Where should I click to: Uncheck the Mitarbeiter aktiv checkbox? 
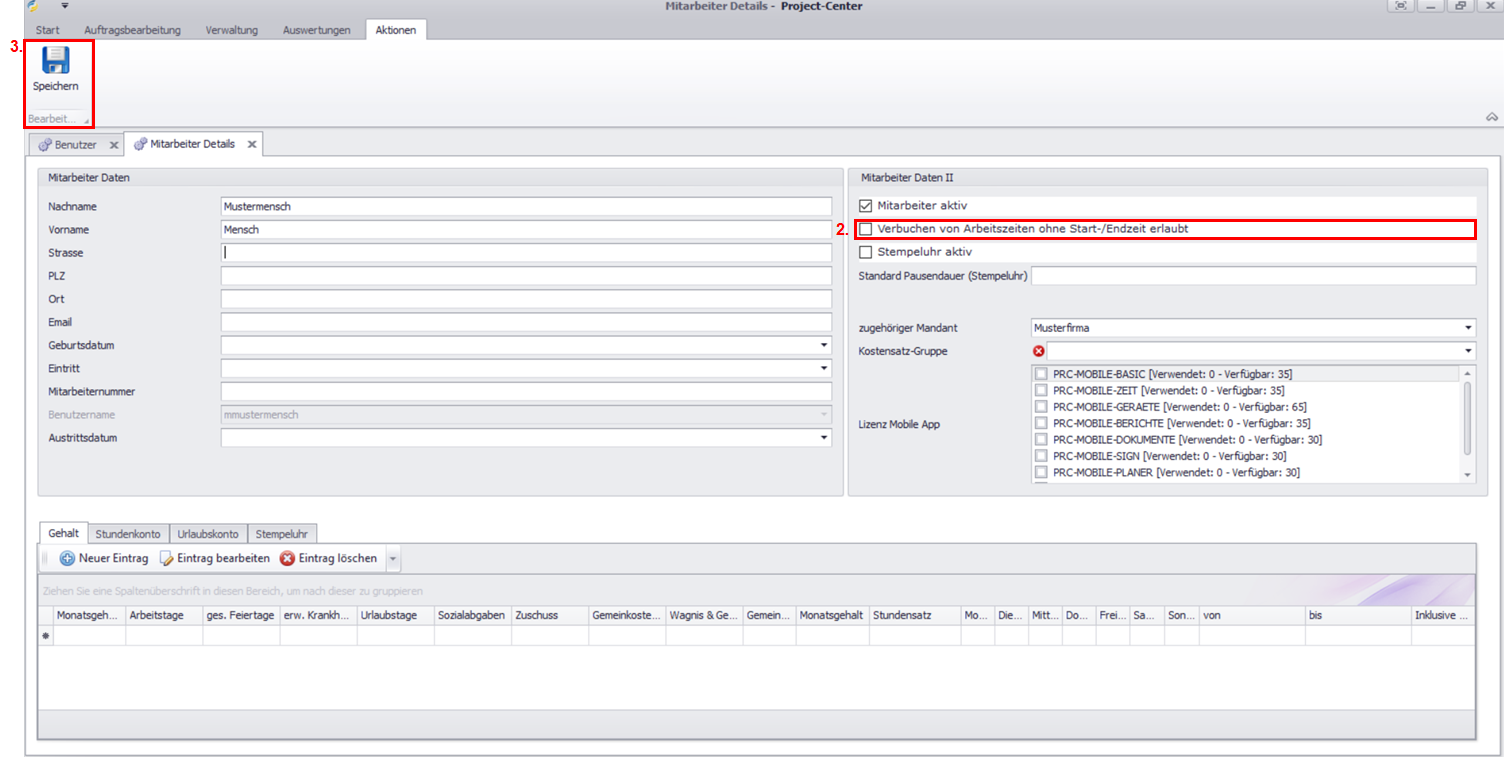tap(866, 206)
